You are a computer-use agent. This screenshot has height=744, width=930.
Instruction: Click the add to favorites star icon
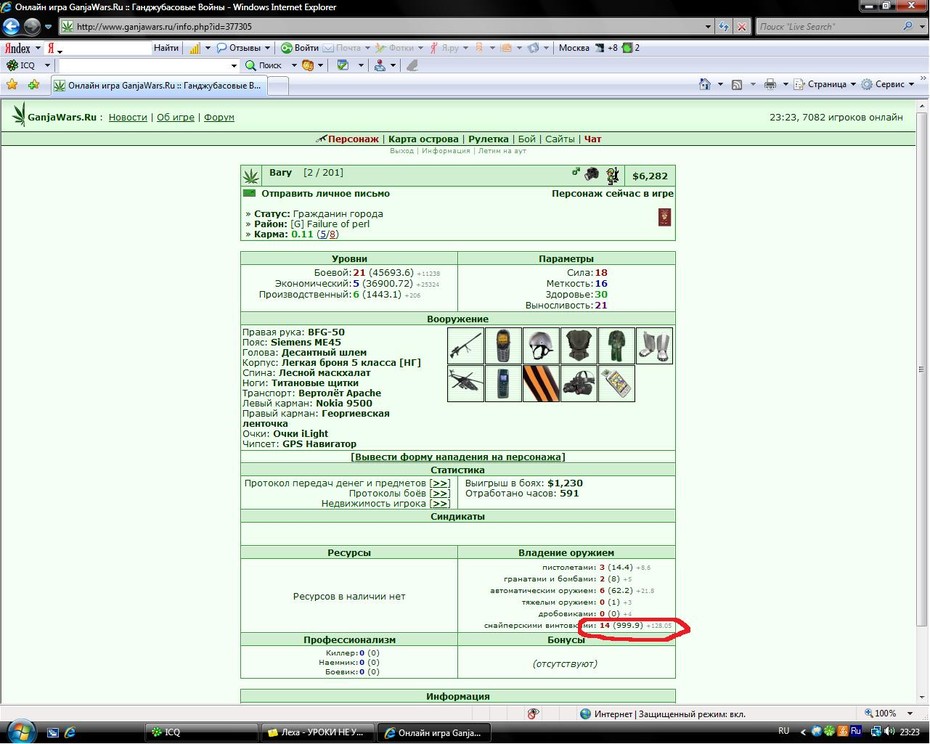(x=33, y=85)
